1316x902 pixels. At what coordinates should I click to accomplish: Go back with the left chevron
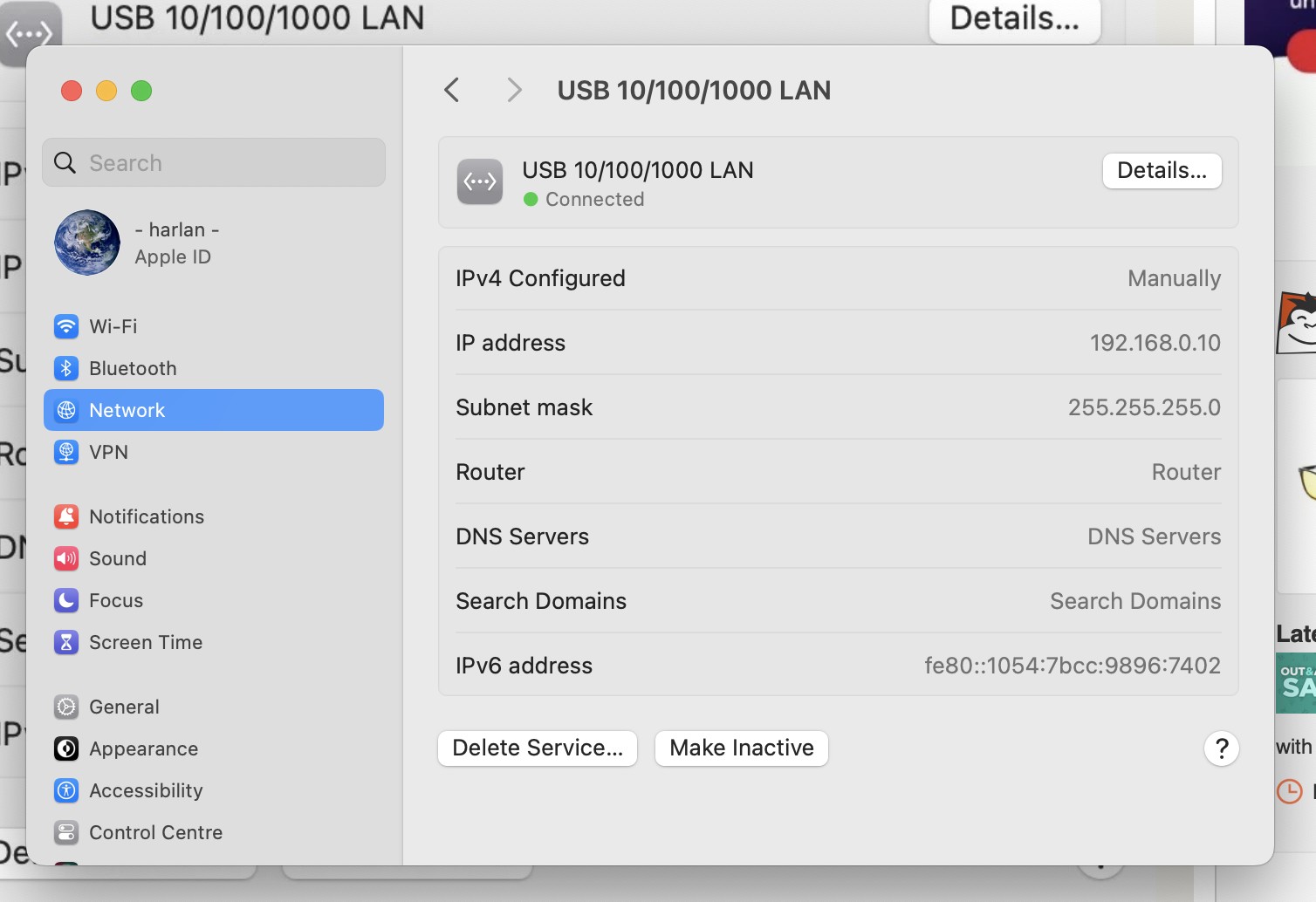[x=452, y=90]
